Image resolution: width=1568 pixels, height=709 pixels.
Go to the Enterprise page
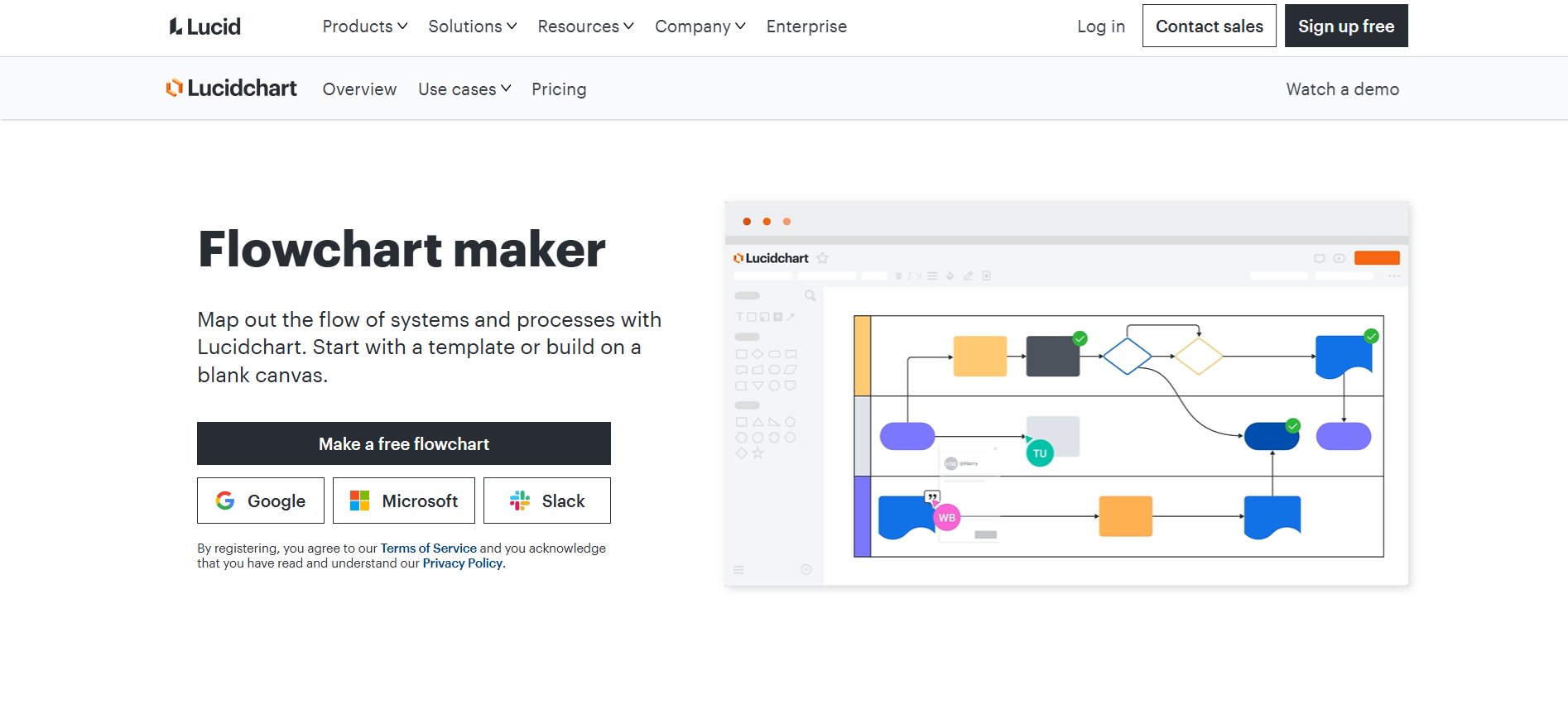(806, 26)
